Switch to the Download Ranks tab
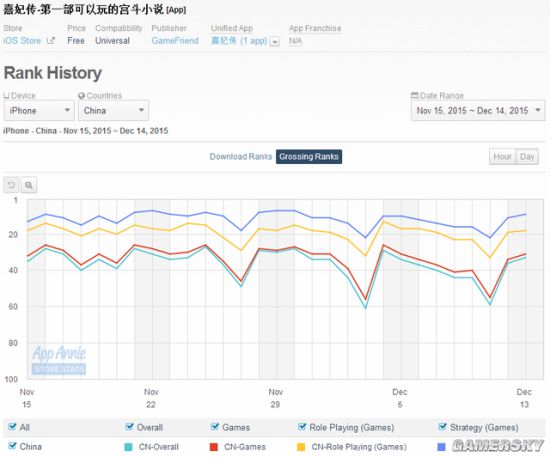 point(241,156)
